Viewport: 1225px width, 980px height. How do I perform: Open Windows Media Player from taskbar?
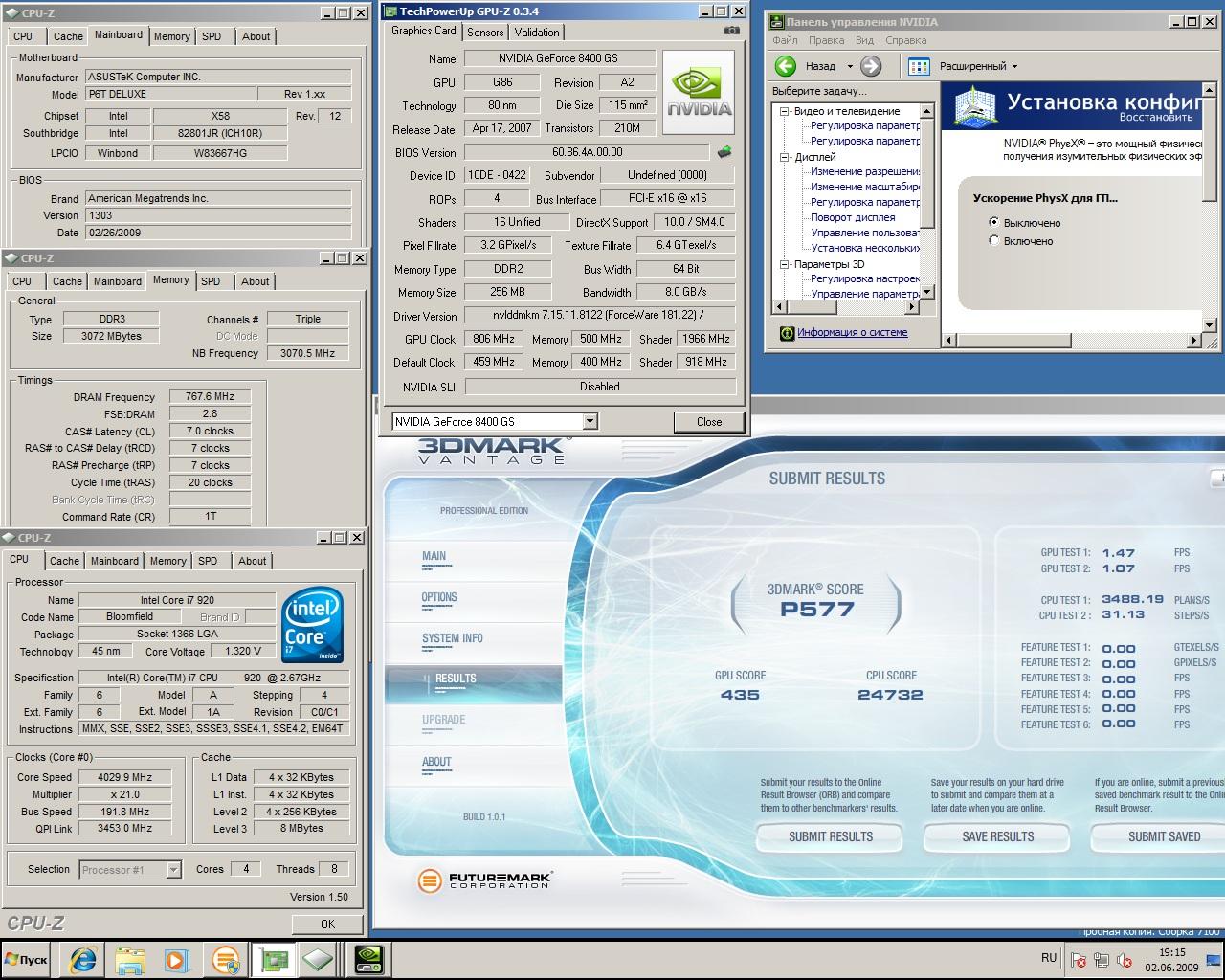pyautogui.click(x=177, y=960)
